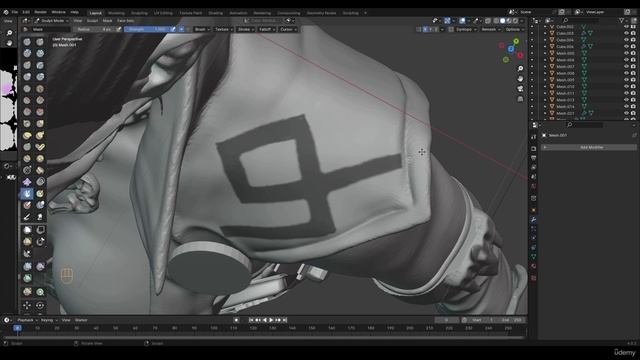Open the viewport shading options dropdown
Viewport: 640px width, 360px height.
[522, 20]
